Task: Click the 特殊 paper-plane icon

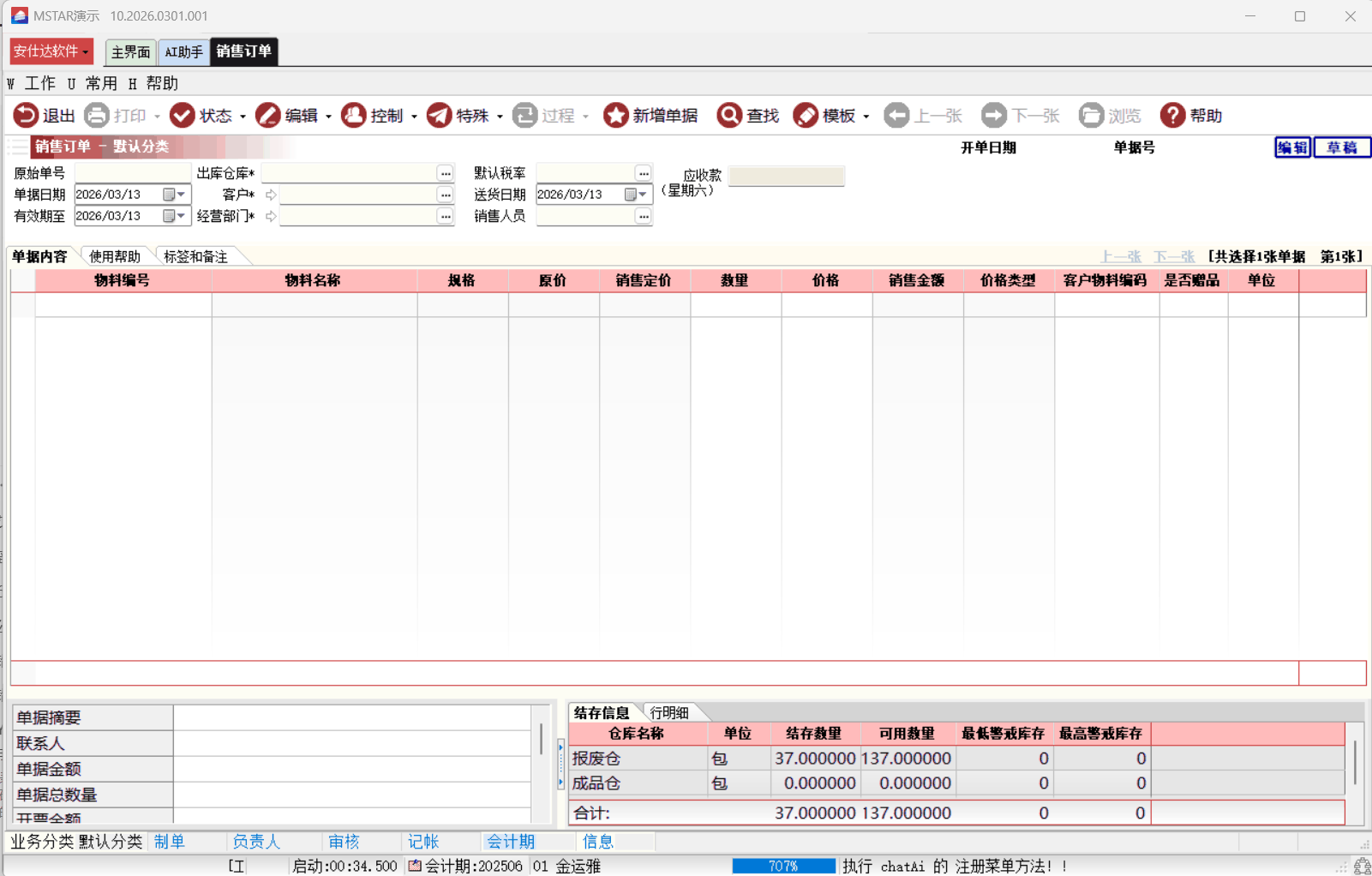Action: click(439, 115)
